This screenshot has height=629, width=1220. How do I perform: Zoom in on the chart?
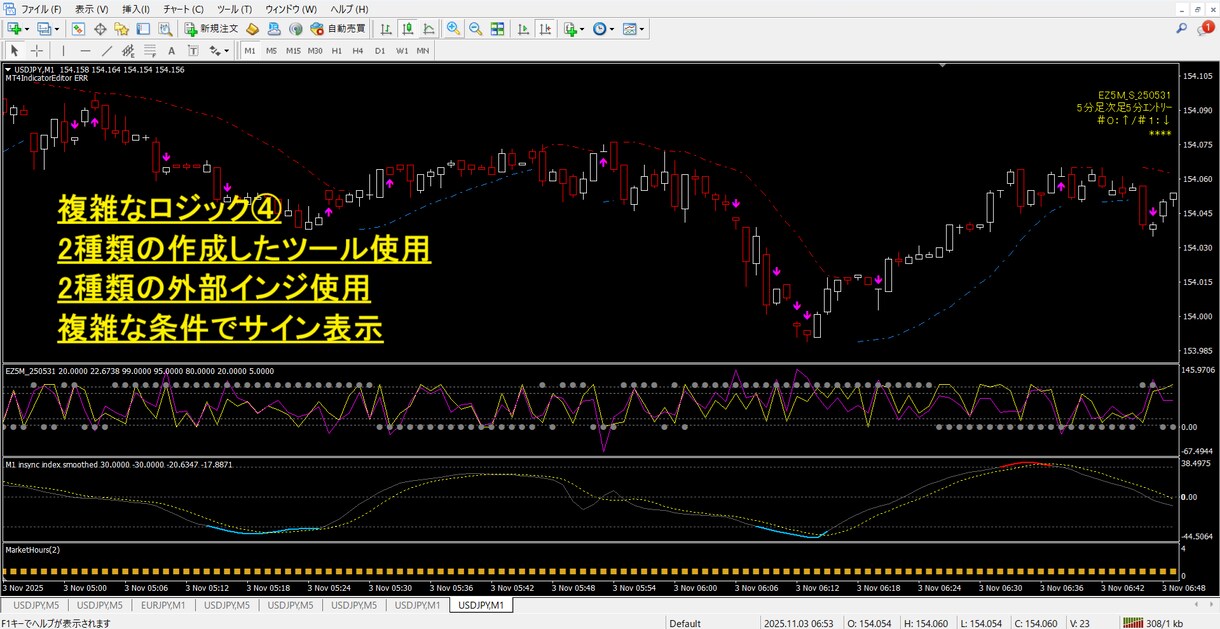click(x=454, y=29)
